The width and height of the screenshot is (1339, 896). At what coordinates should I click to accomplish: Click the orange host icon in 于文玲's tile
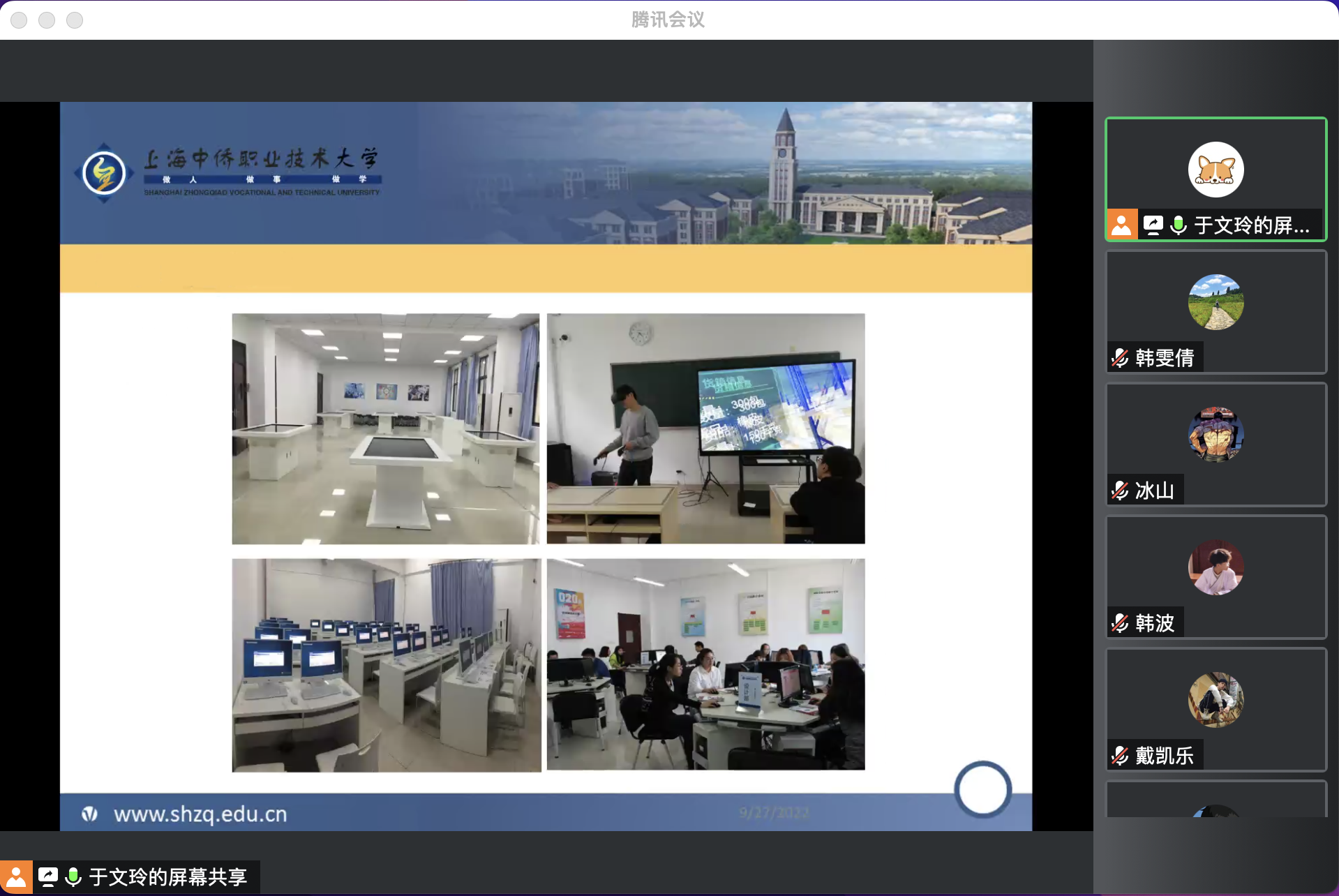click(x=1121, y=225)
